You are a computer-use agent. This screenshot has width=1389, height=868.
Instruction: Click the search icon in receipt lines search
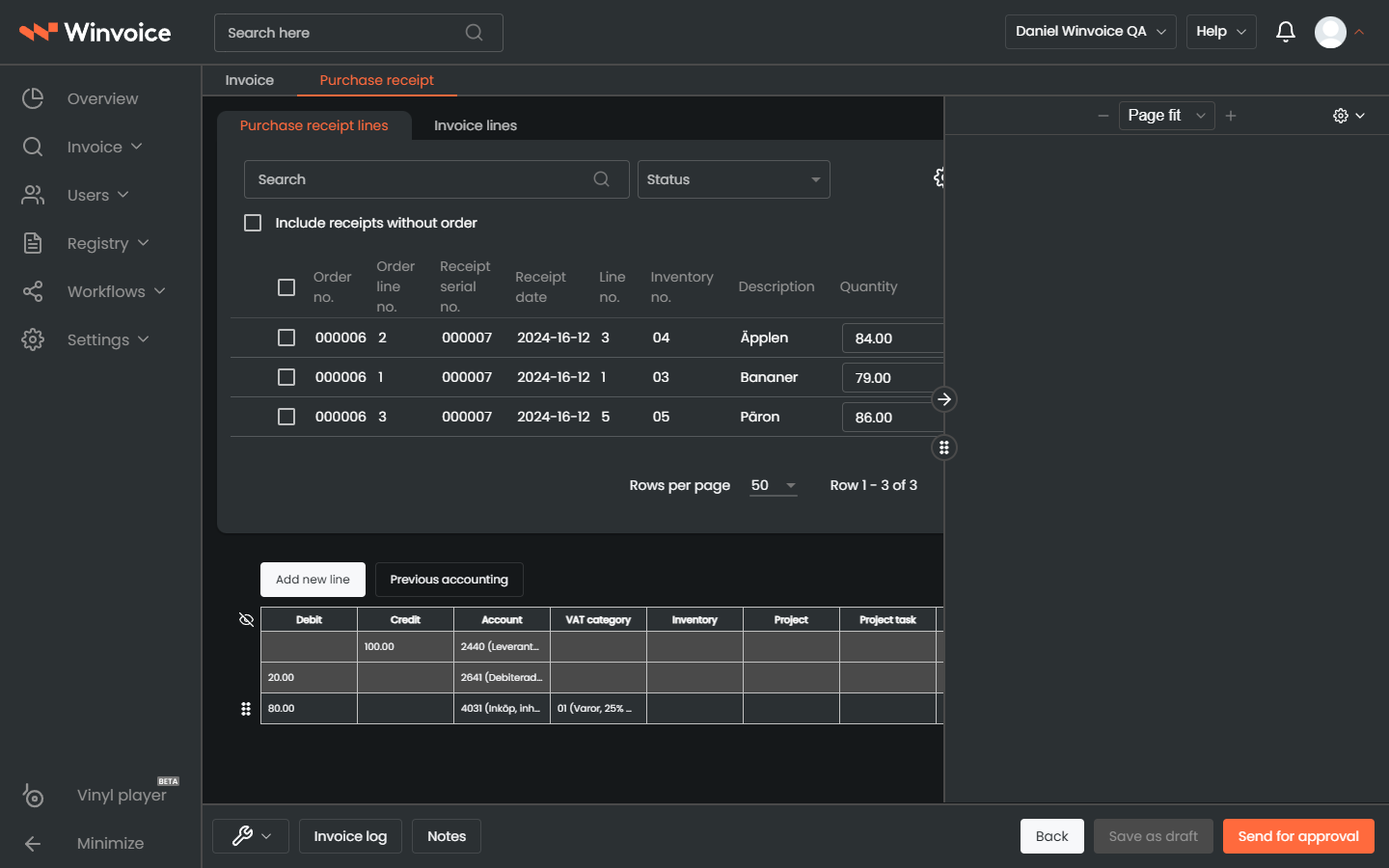tap(601, 179)
